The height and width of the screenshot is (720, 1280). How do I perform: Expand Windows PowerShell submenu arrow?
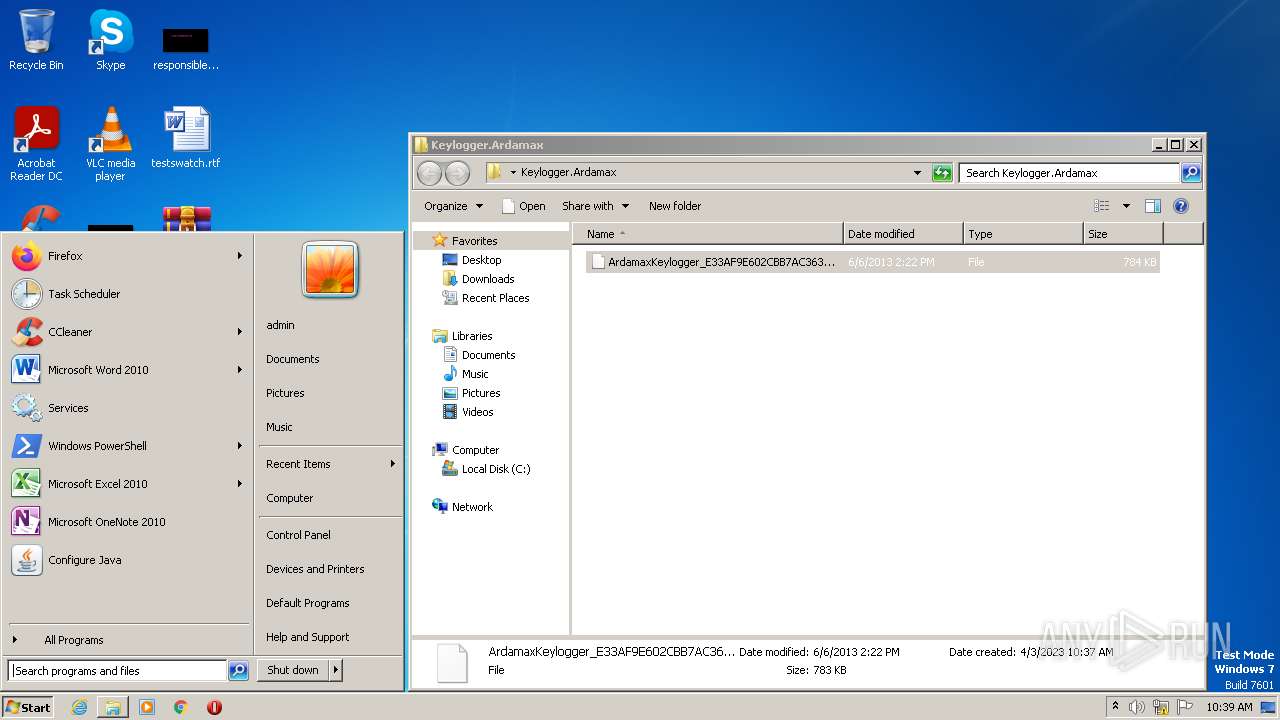point(240,446)
